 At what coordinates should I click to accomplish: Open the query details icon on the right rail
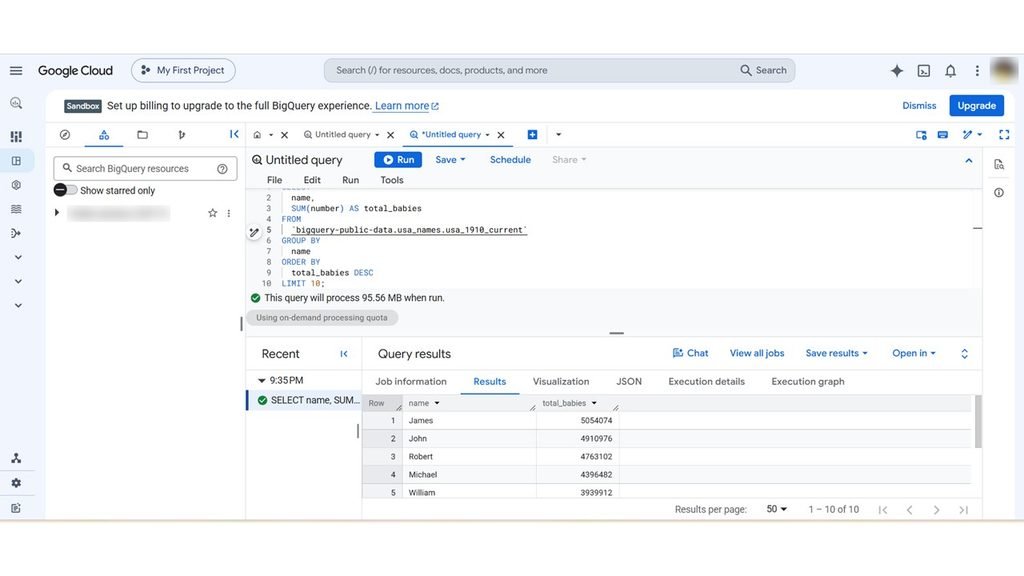[999, 165]
